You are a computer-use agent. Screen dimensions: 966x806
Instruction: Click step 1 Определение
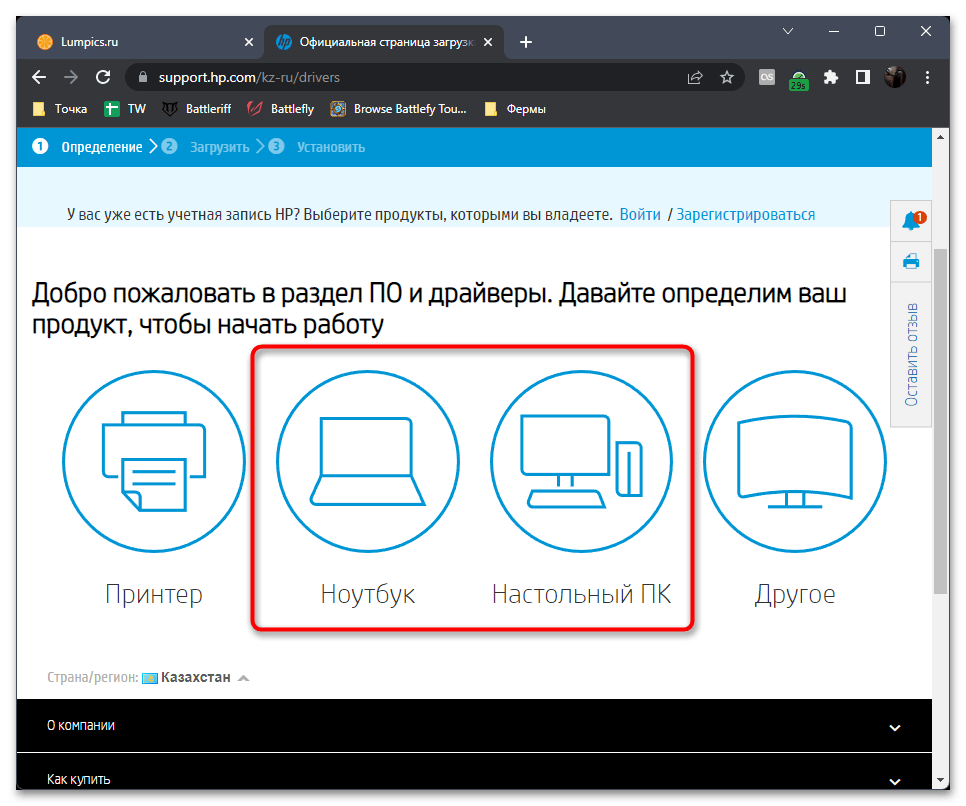point(87,147)
